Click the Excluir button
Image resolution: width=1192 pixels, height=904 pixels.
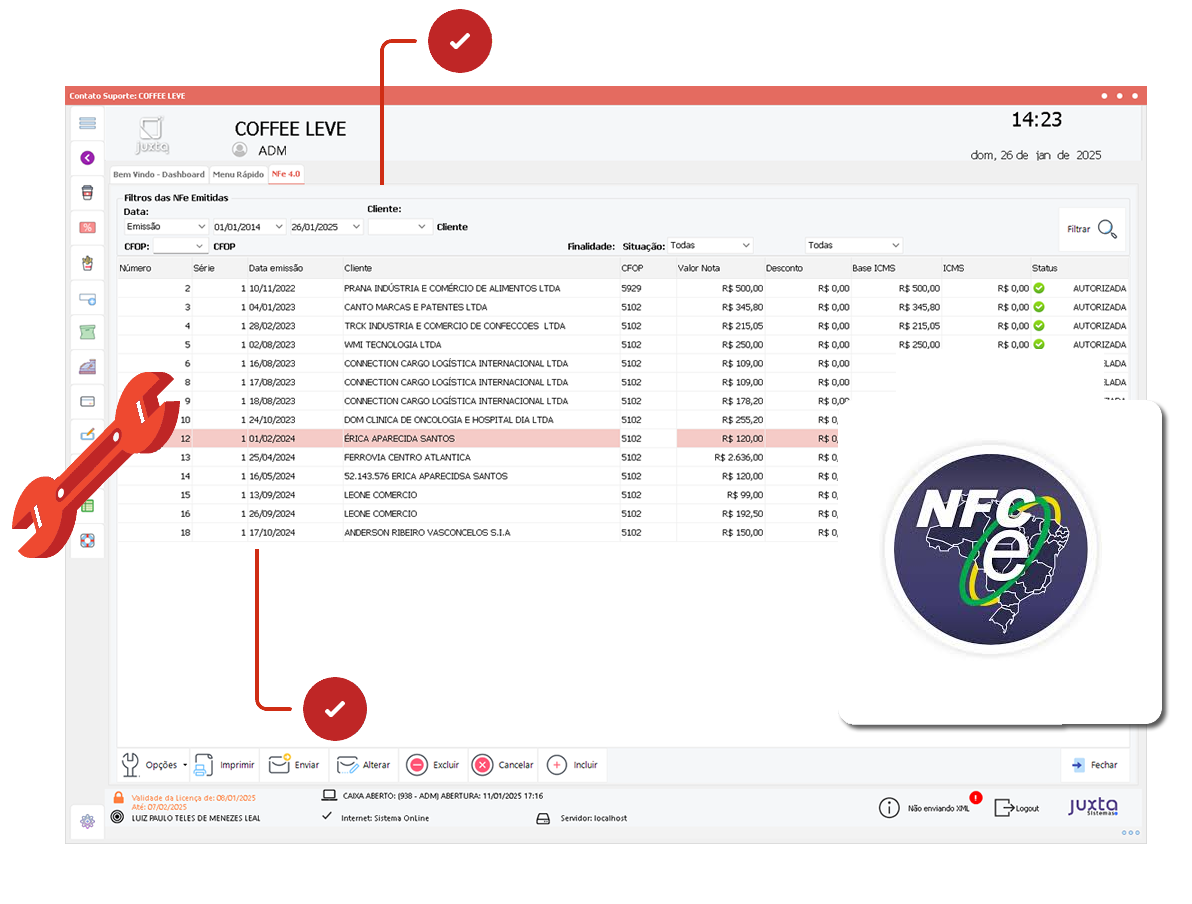tap(433, 765)
